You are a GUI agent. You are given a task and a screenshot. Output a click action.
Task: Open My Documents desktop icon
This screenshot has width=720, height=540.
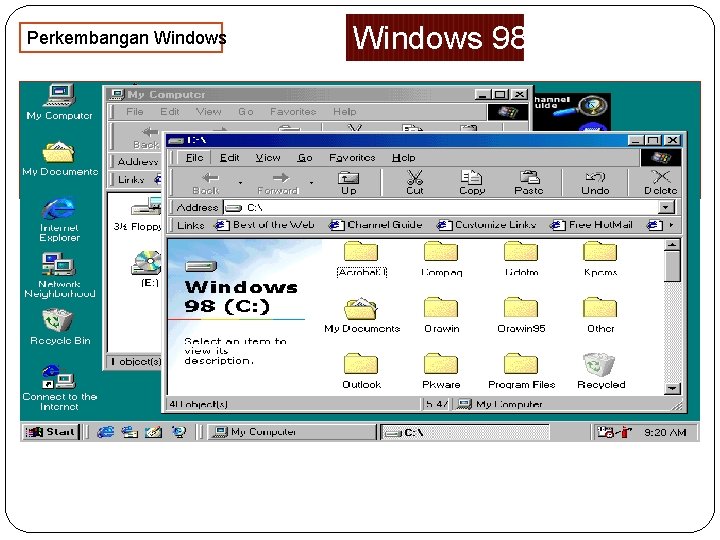(60, 158)
